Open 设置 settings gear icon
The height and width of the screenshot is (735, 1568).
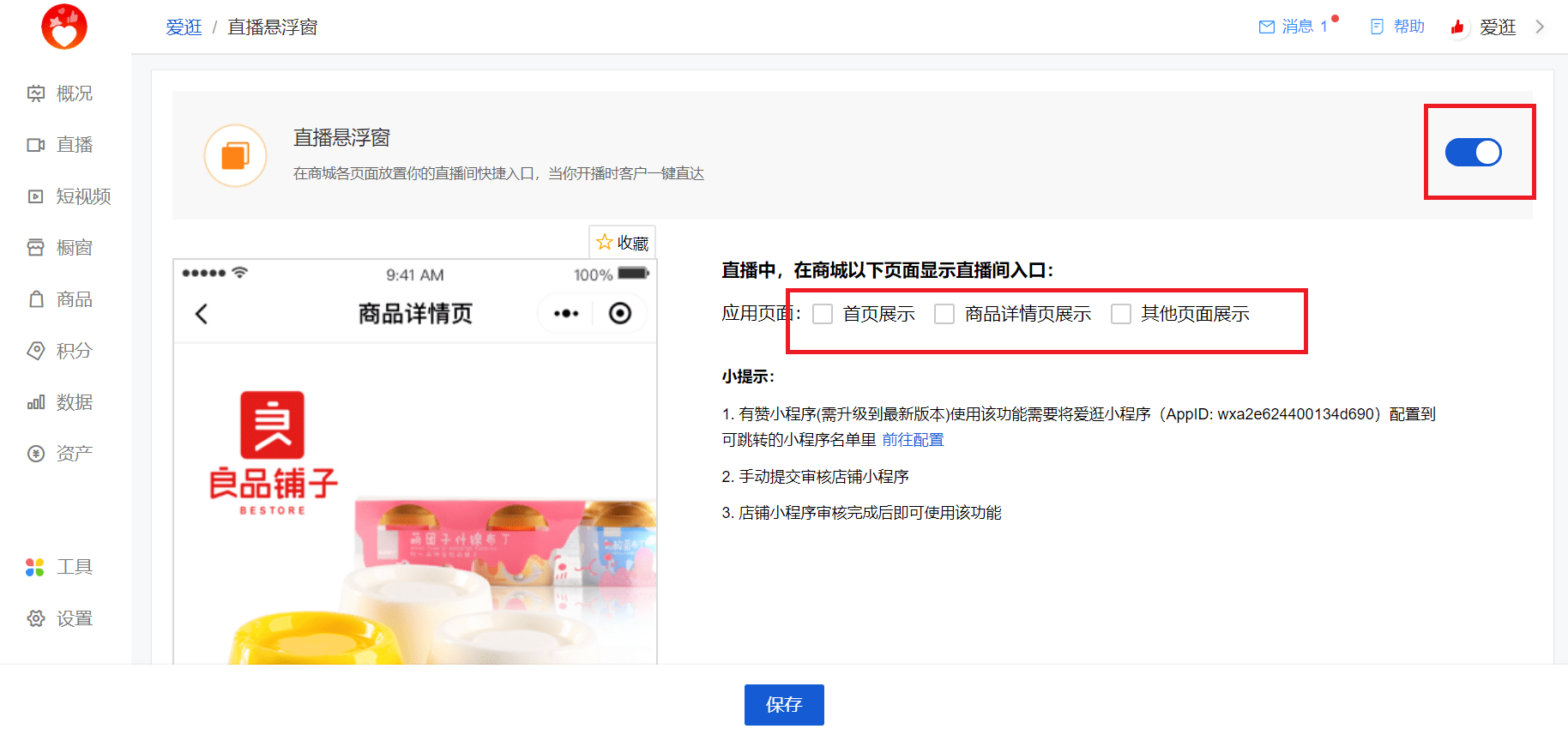[x=36, y=618]
